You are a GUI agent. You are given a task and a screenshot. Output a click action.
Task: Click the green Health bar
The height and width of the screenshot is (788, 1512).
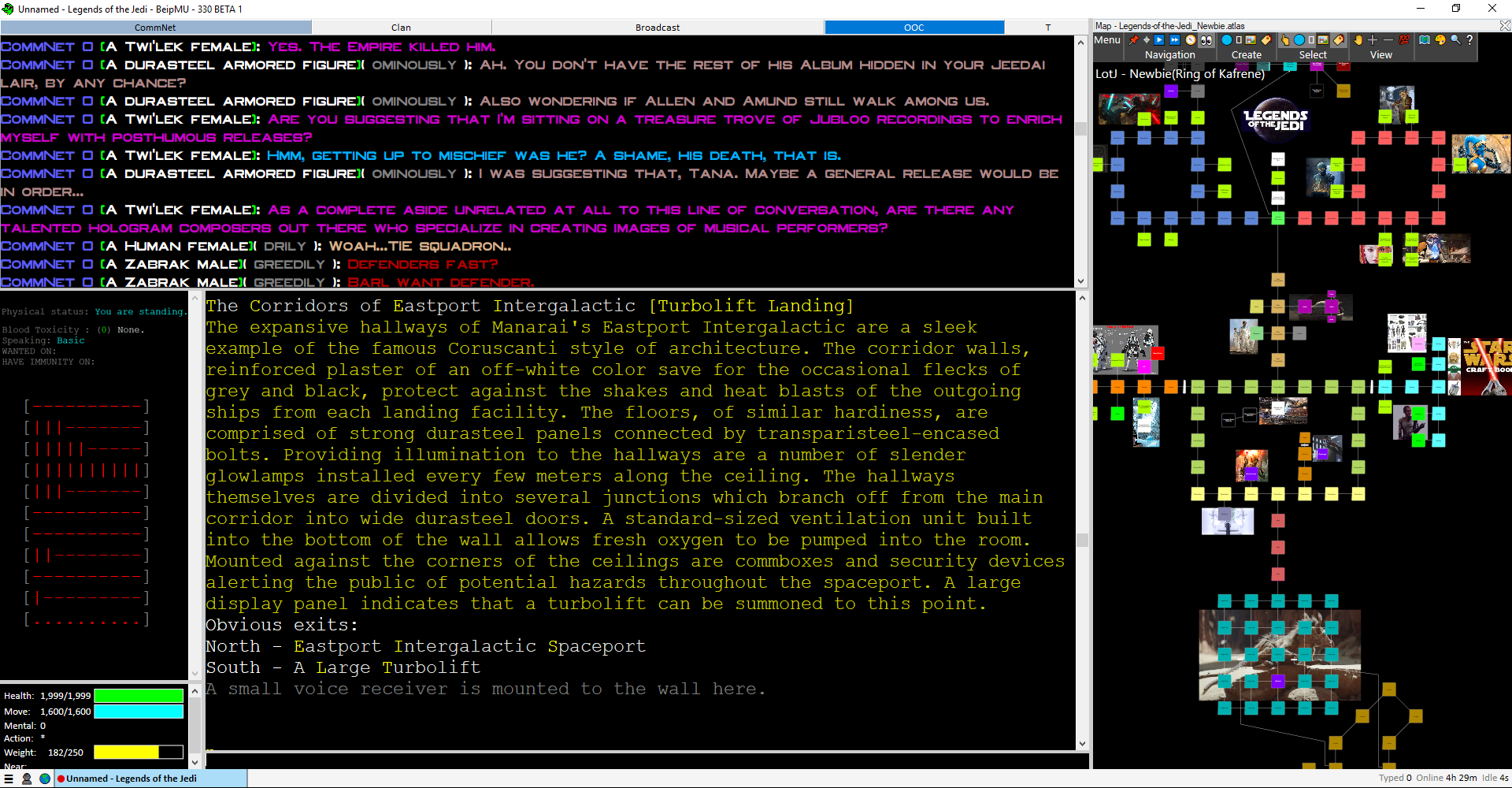pyautogui.click(x=139, y=696)
